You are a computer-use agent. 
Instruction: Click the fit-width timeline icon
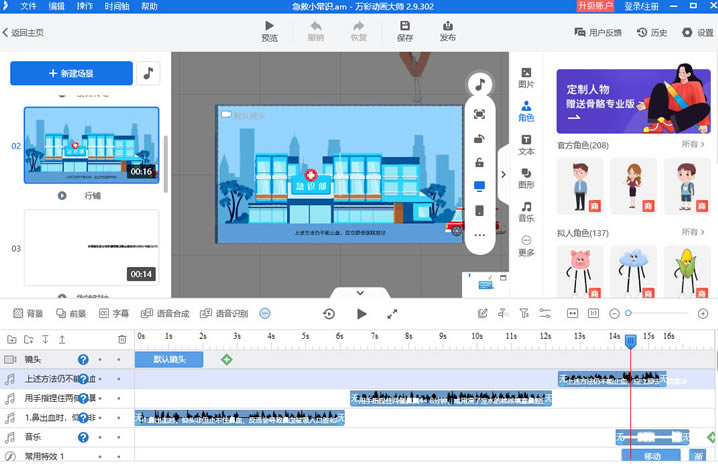point(572,313)
